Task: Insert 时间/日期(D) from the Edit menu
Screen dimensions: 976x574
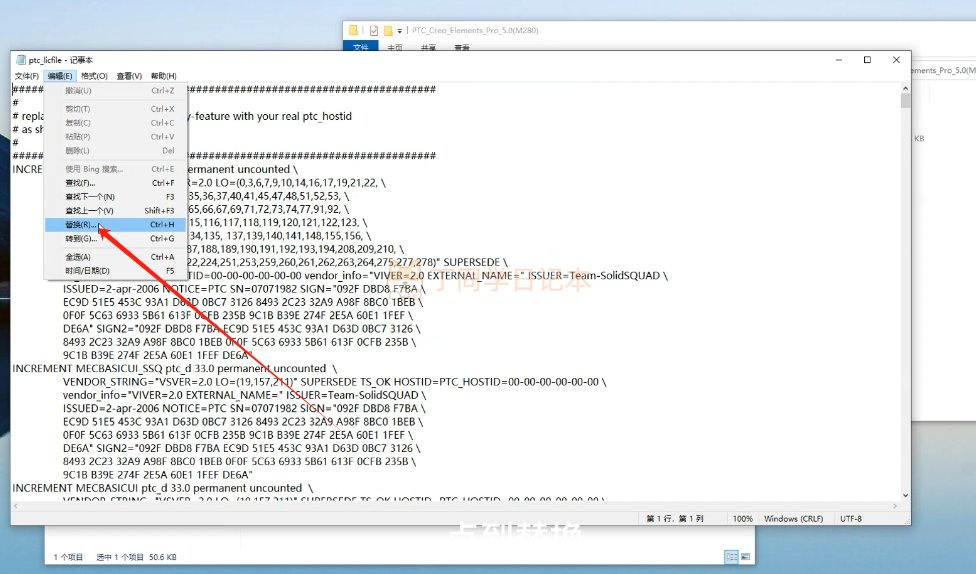Action: click(x=115, y=271)
